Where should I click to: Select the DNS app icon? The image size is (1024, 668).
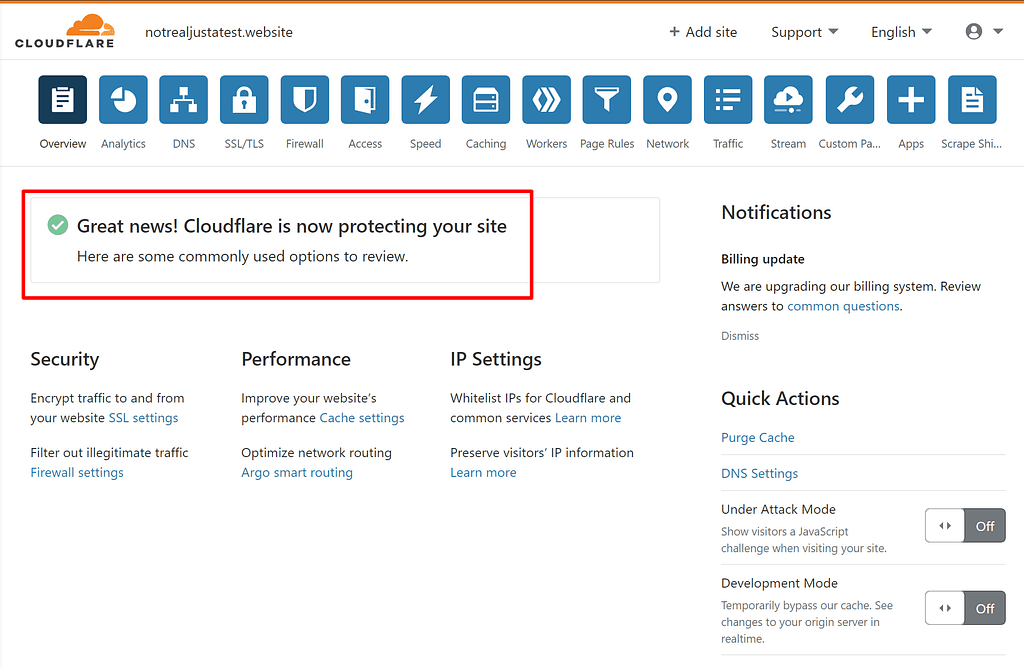click(x=183, y=99)
